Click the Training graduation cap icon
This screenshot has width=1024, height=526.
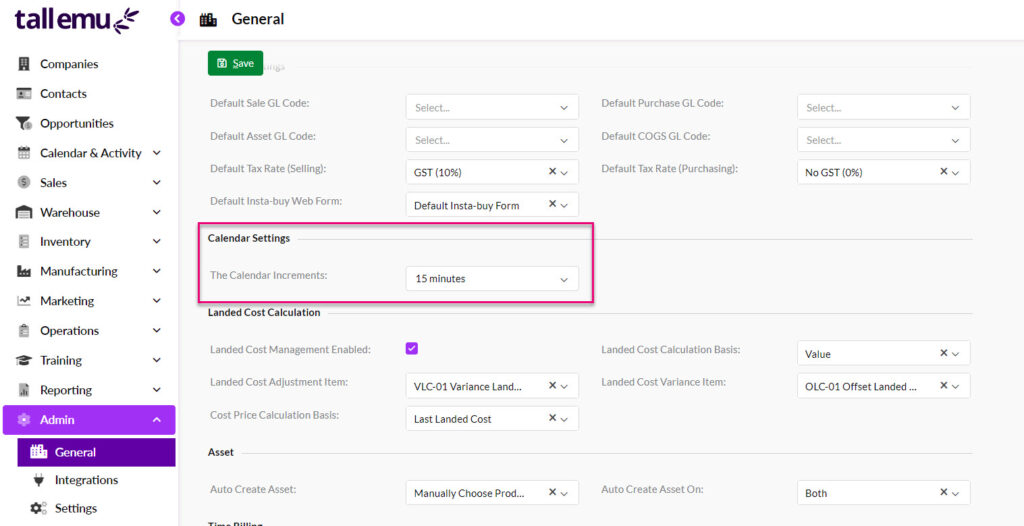point(24,360)
